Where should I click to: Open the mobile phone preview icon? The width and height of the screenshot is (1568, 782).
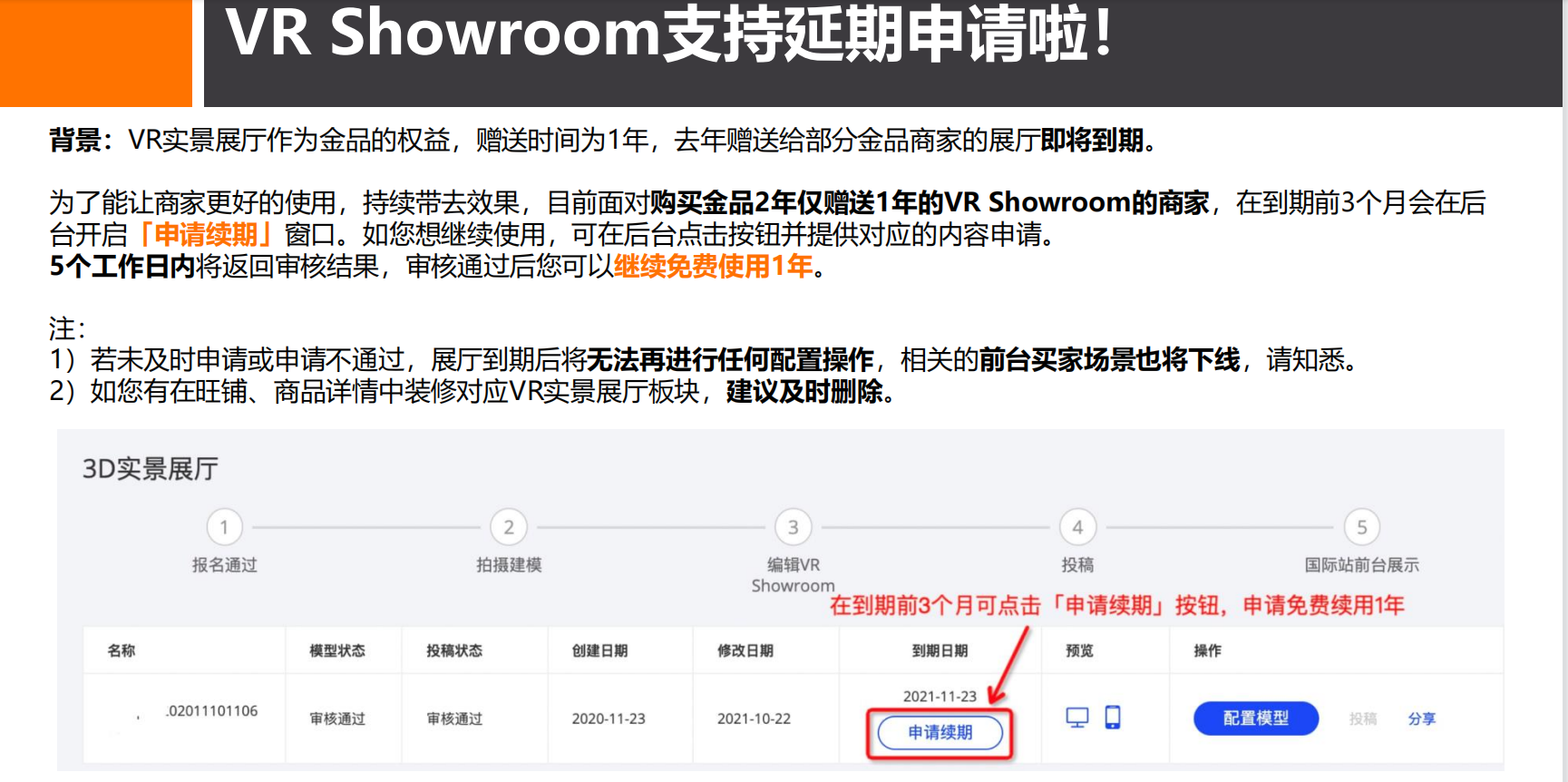click(x=1113, y=718)
